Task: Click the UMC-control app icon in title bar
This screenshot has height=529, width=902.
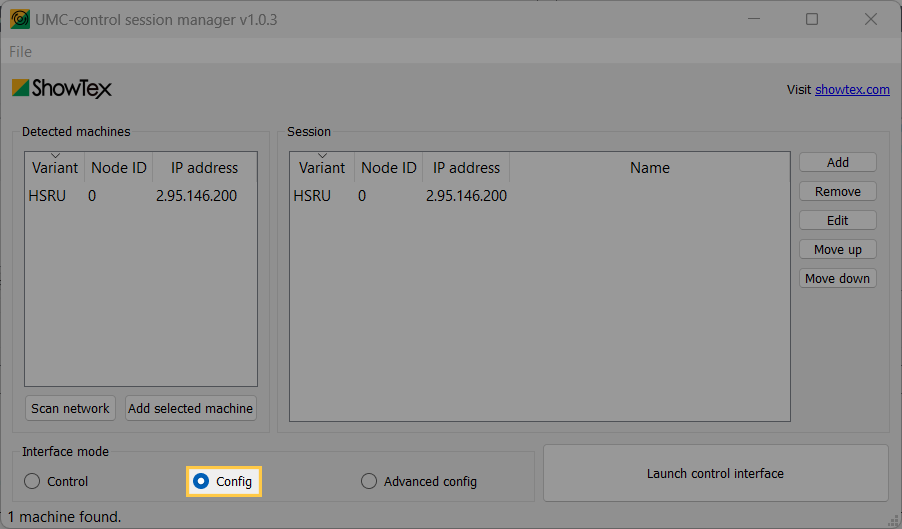Action: [19, 20]
